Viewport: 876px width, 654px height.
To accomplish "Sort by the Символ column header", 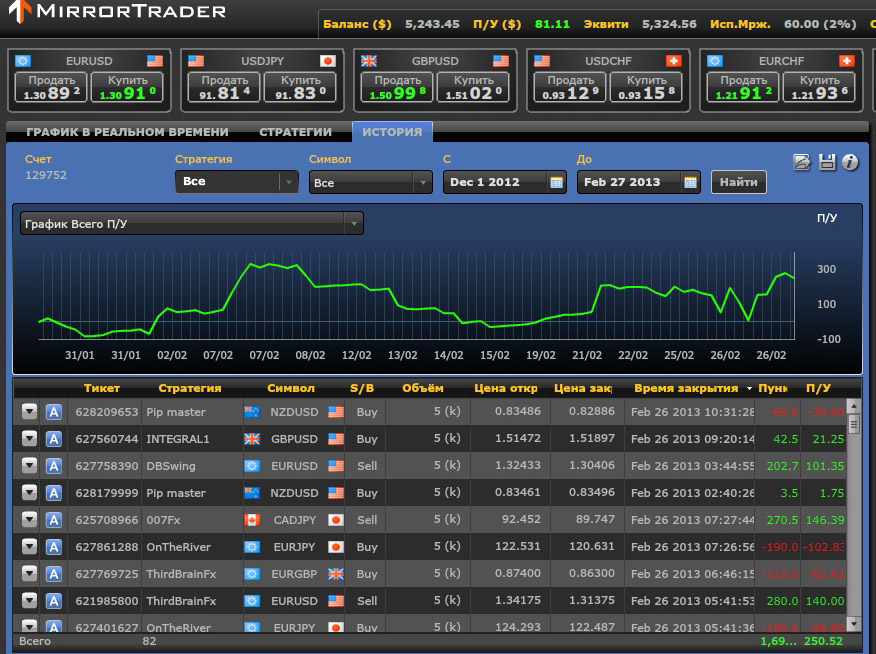I will pos(291,388).
